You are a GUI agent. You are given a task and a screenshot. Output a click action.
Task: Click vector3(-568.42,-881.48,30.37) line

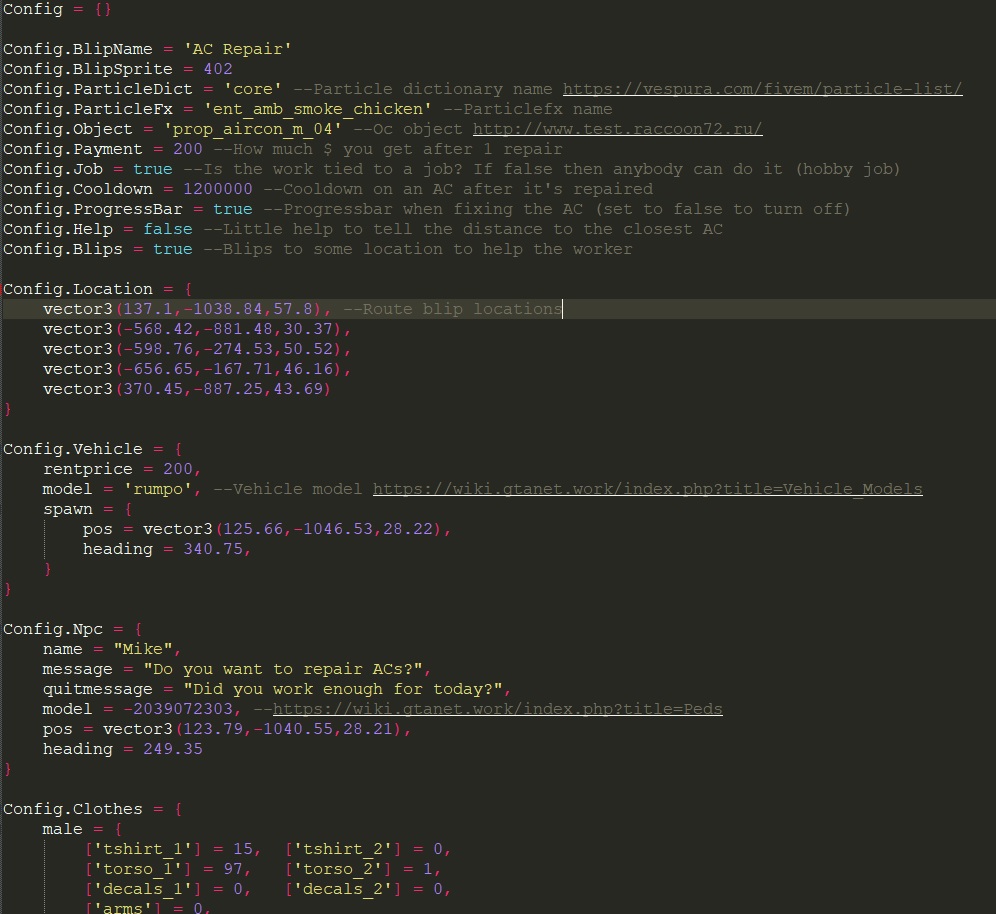coord(197,329)
